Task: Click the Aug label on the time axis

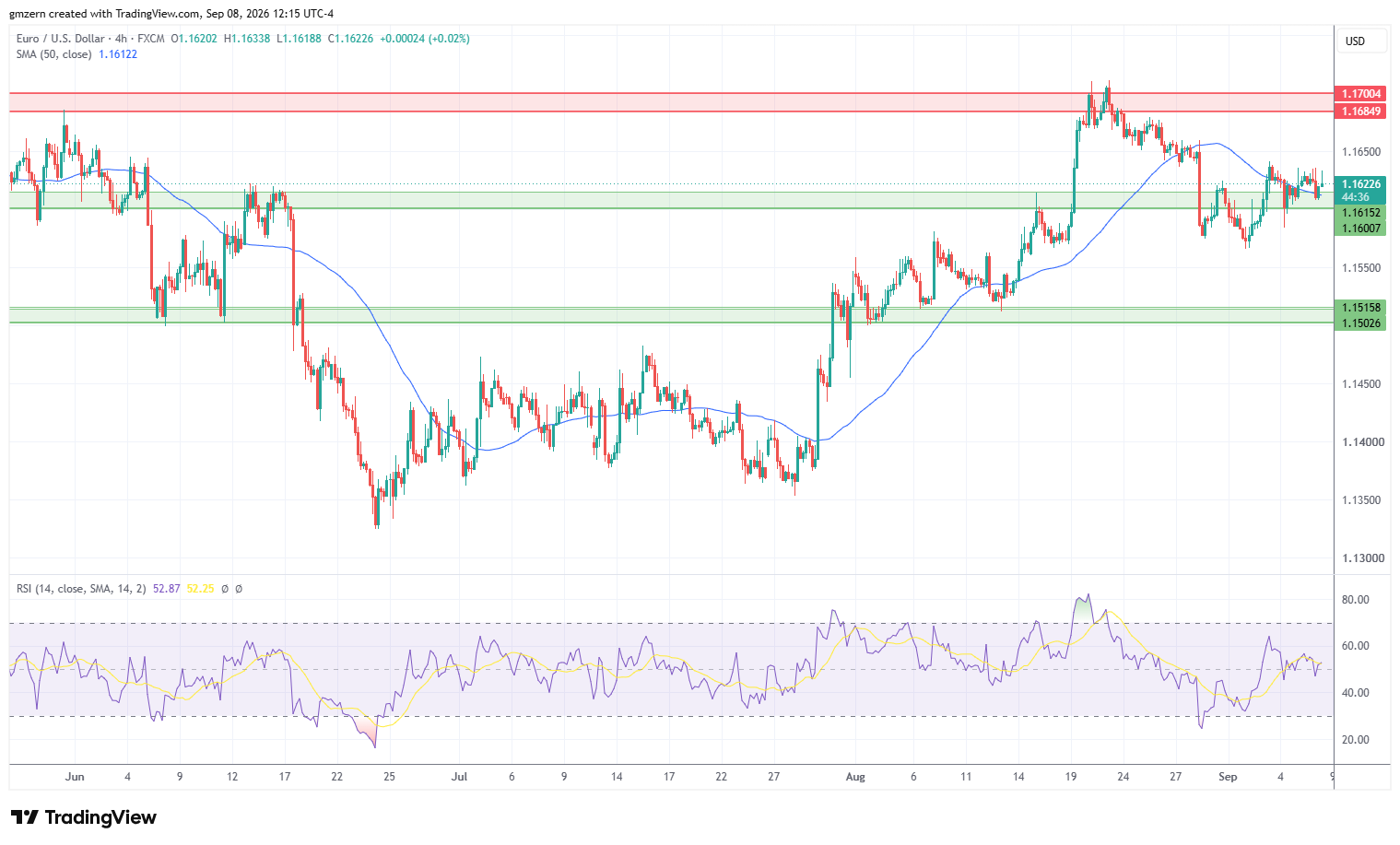Action: coord(856,777)
